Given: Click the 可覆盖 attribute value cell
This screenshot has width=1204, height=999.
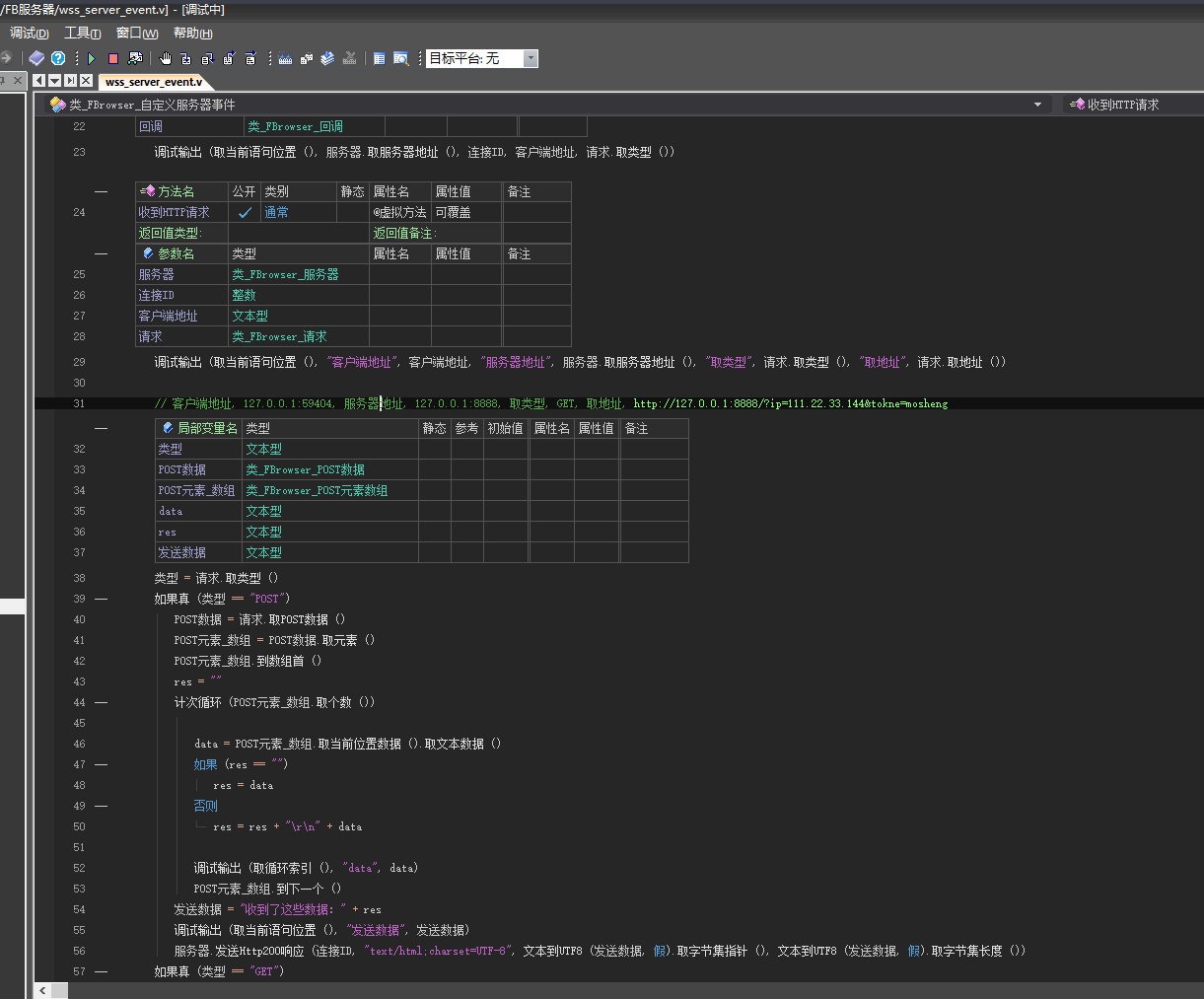Looking at the screenshot, I should coord(467,212).
